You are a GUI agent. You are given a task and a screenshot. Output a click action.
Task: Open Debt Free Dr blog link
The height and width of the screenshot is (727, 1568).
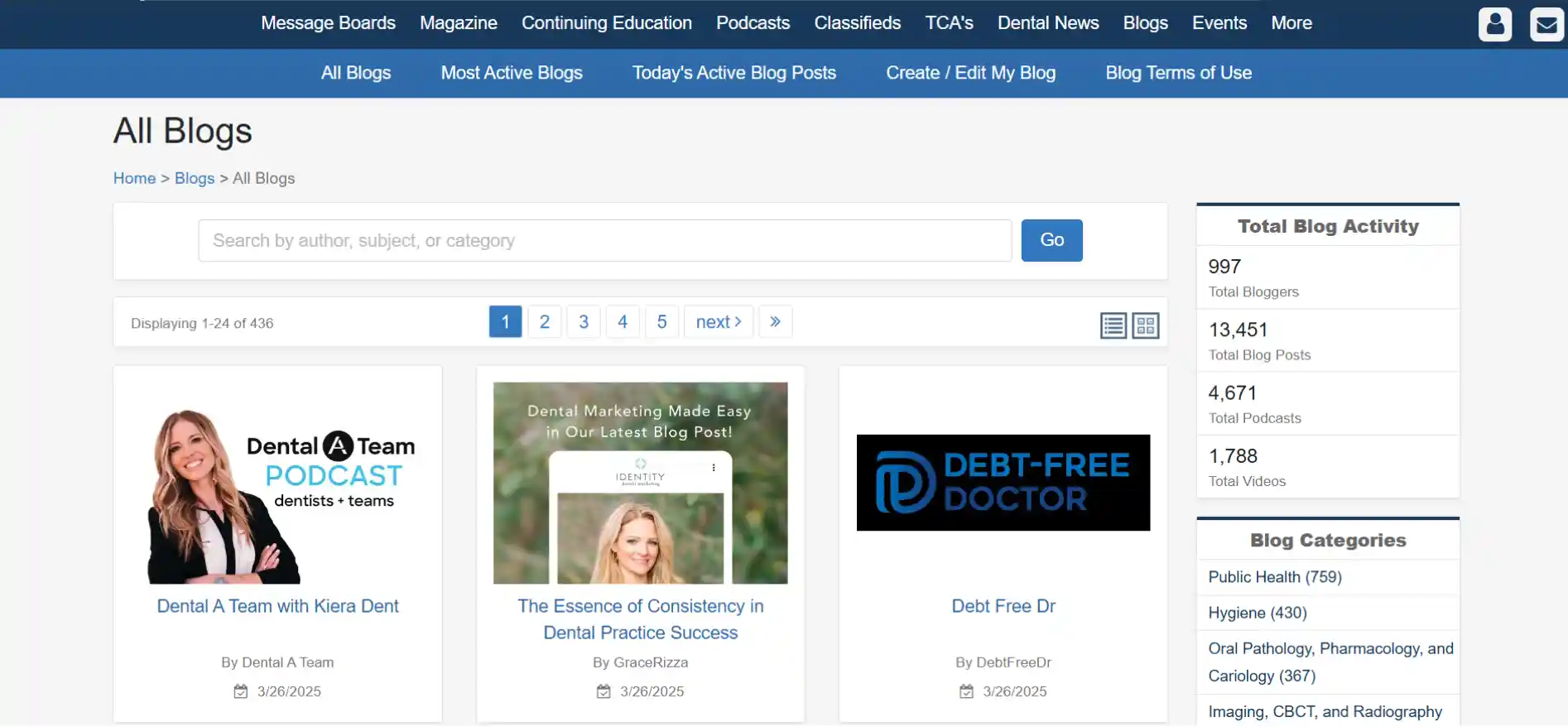[1003, 606]
